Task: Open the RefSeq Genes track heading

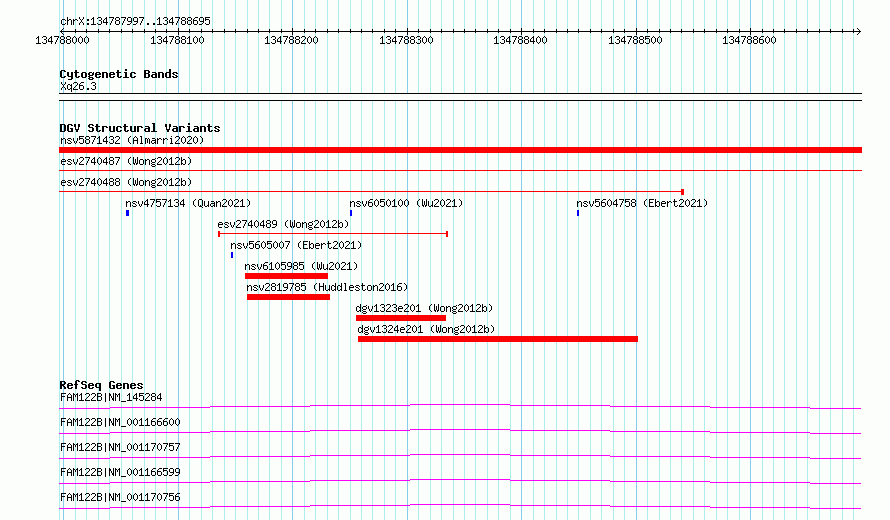Action: click(x=101, y=385)
